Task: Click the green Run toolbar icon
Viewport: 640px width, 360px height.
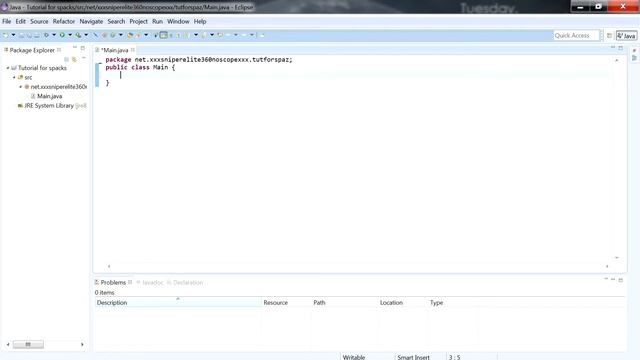Action: click(62, 35)
